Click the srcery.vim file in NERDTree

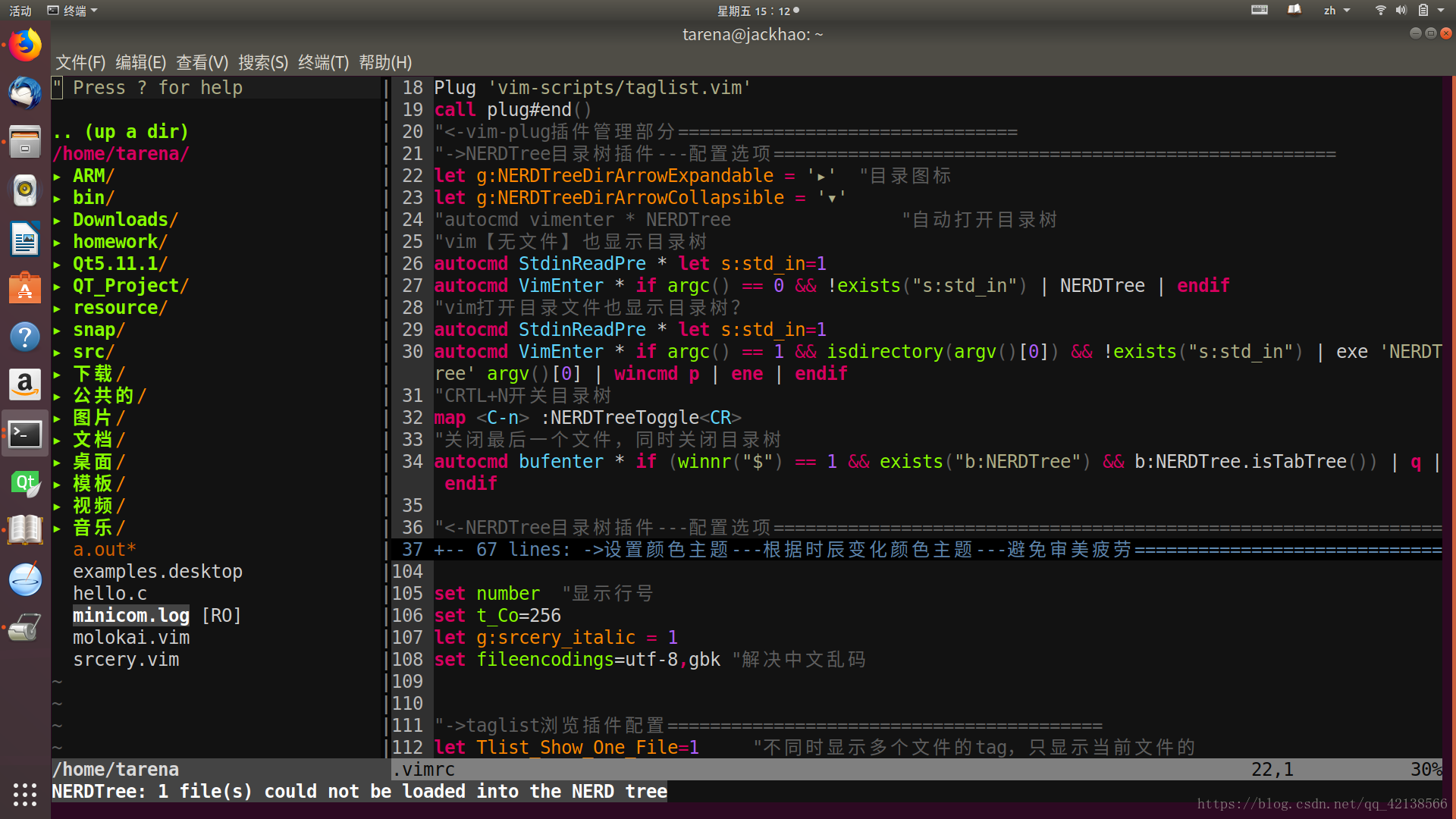125,659
